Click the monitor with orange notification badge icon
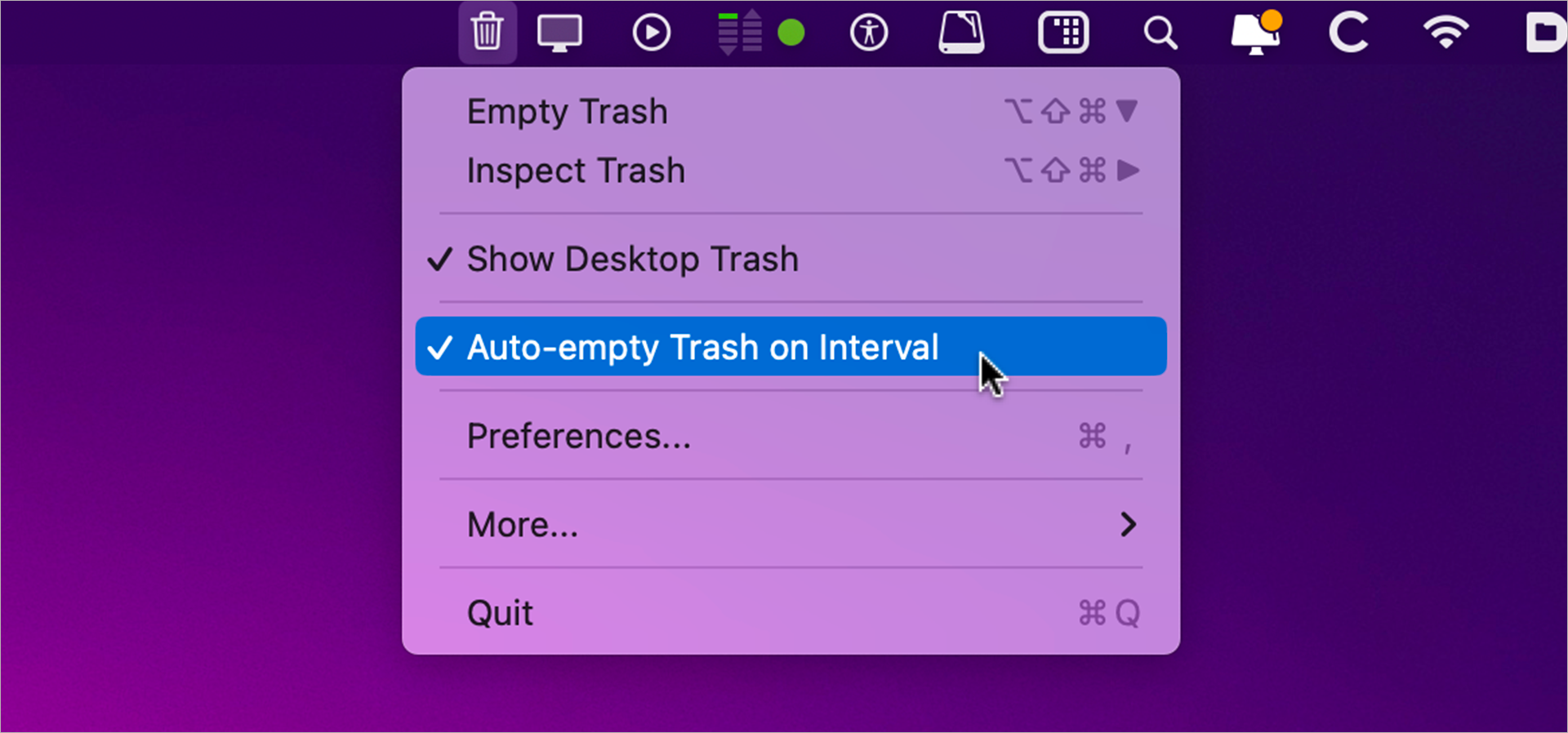 click(1256, 33)
